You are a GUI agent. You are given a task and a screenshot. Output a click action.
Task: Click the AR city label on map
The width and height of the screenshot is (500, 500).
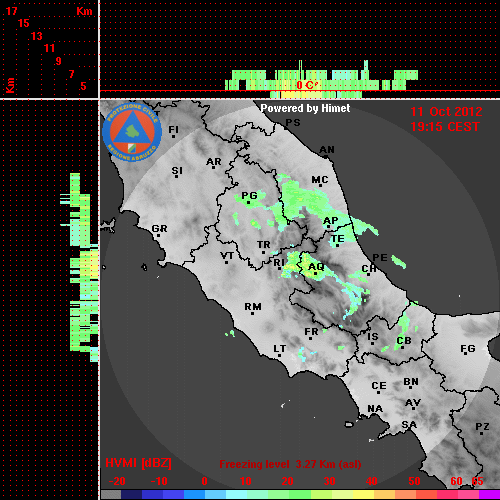[x=214, y=162]
